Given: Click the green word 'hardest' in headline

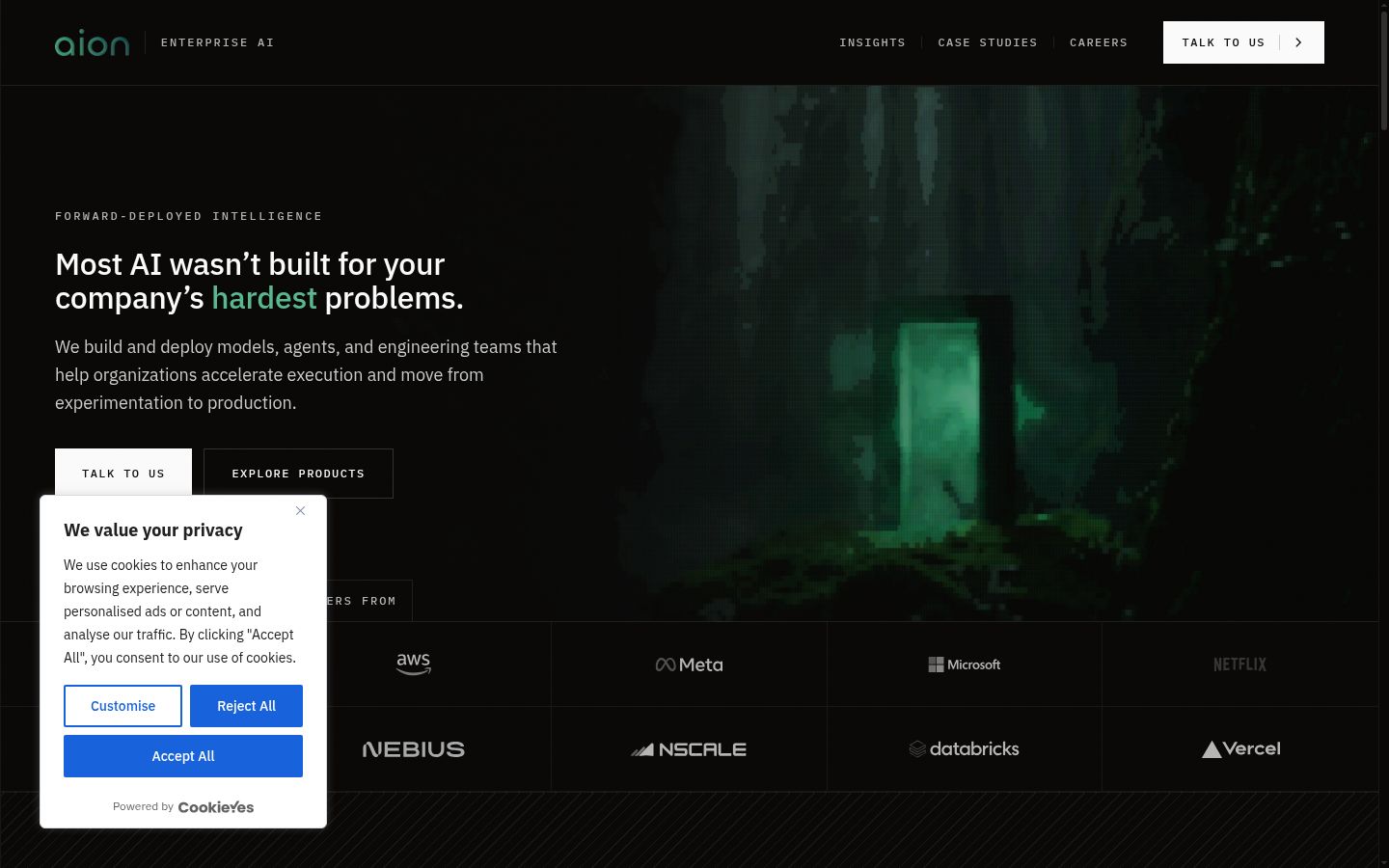Looking at the screenshot, I should 264,298.
